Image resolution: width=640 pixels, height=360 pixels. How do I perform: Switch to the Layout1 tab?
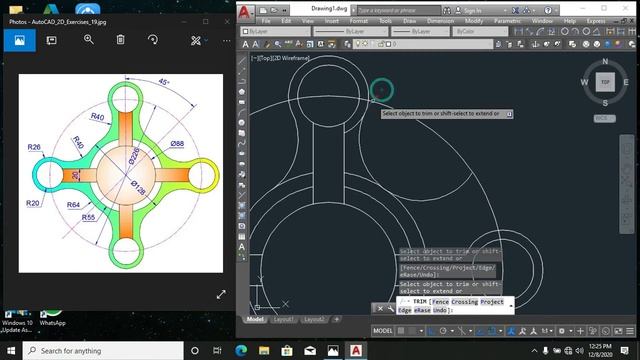click(283, 319)
